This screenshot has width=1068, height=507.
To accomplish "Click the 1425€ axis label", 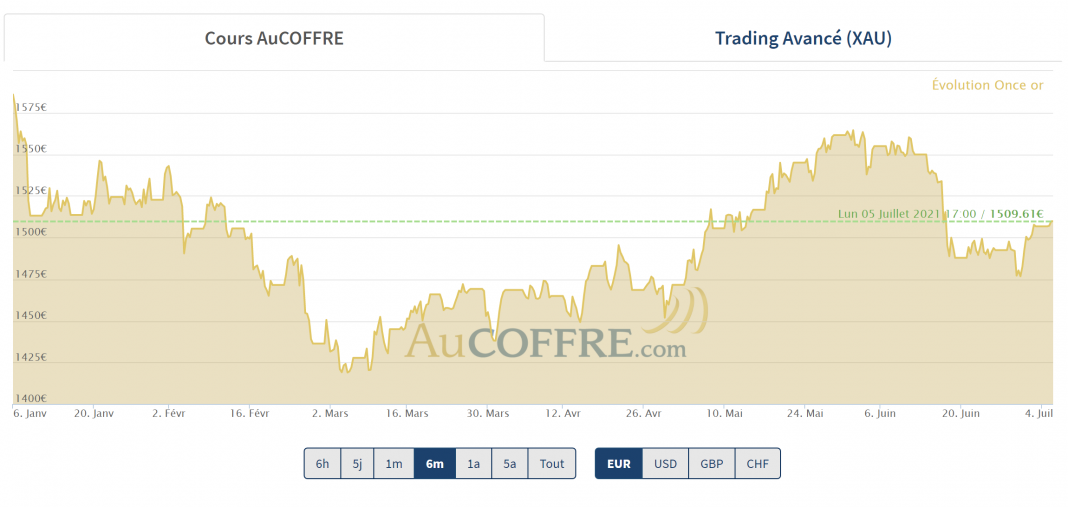I will click(29, 357).
